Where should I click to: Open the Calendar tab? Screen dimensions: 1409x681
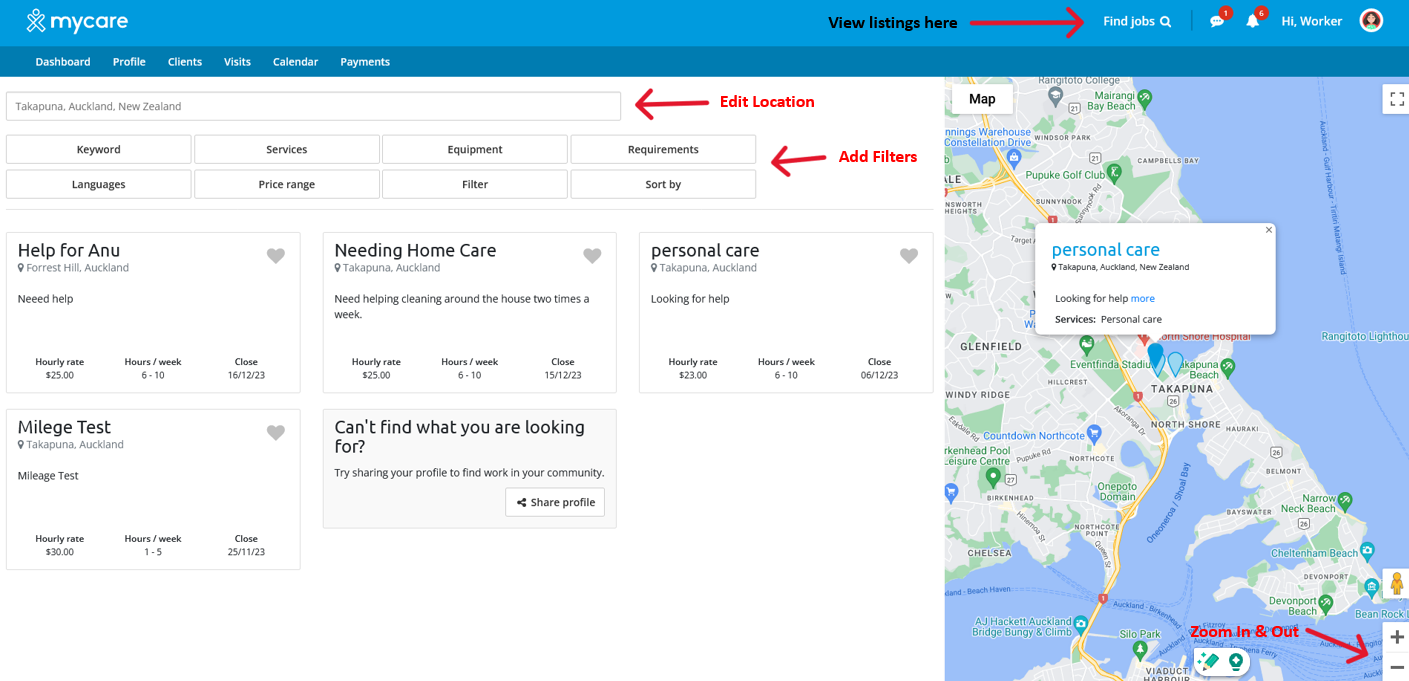click(295, 62)
